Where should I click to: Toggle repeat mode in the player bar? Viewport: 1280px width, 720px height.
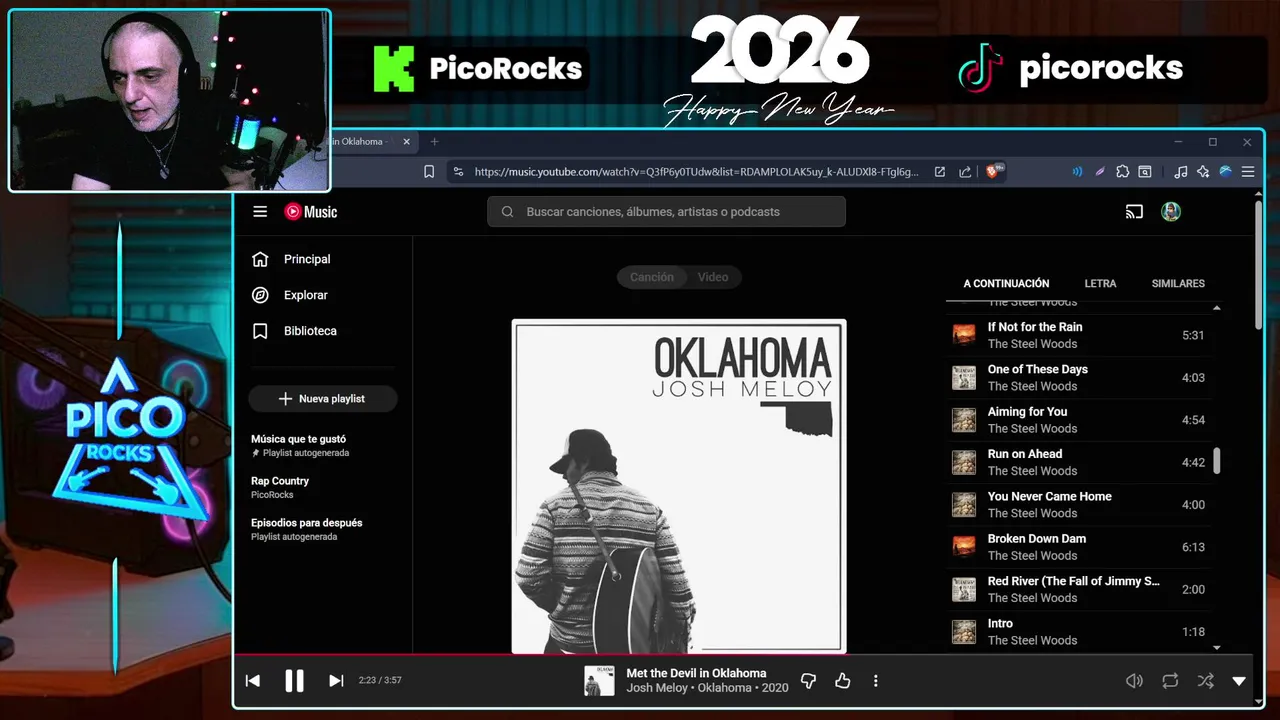1170,681
